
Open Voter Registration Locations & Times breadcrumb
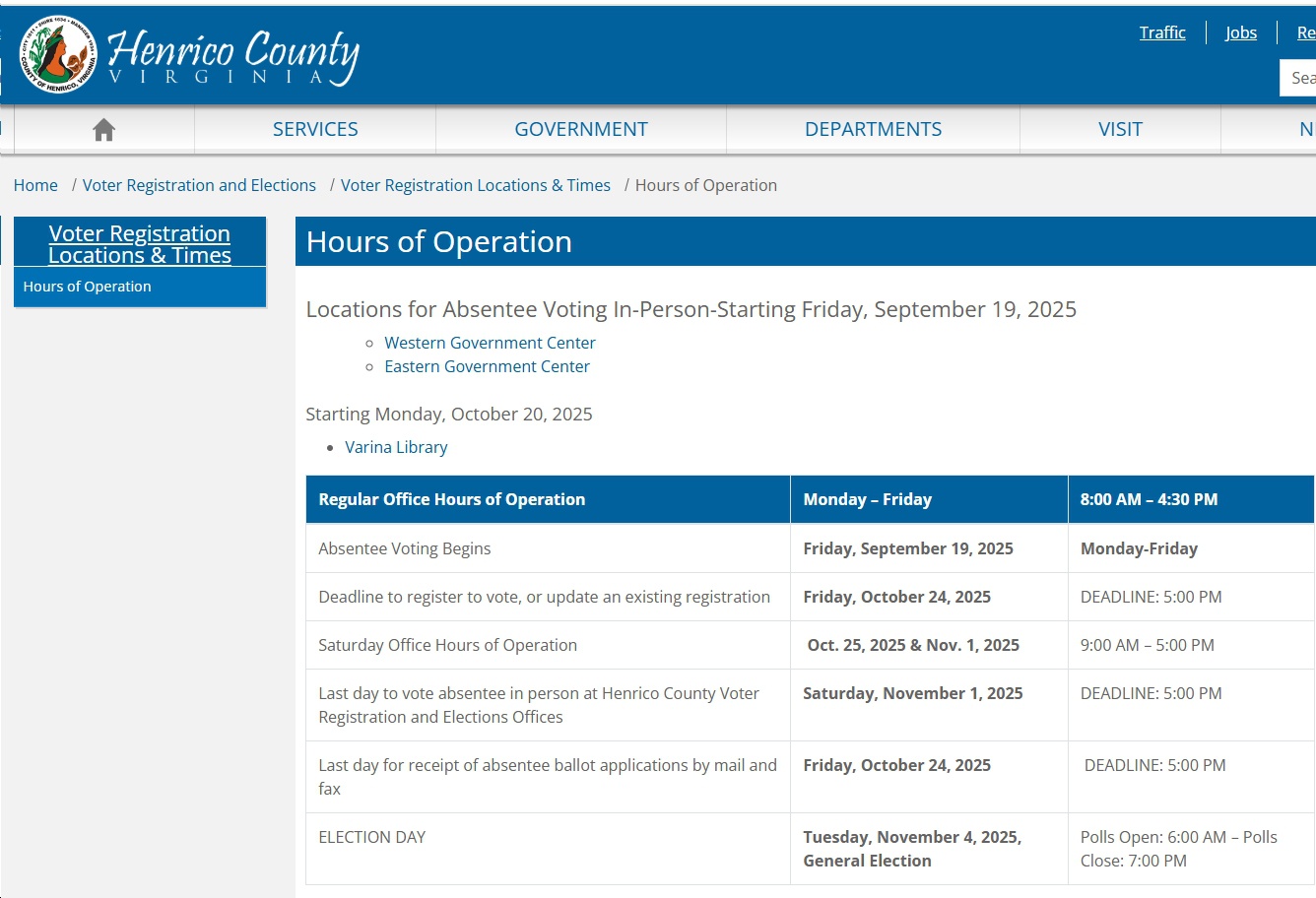[476, 185]
